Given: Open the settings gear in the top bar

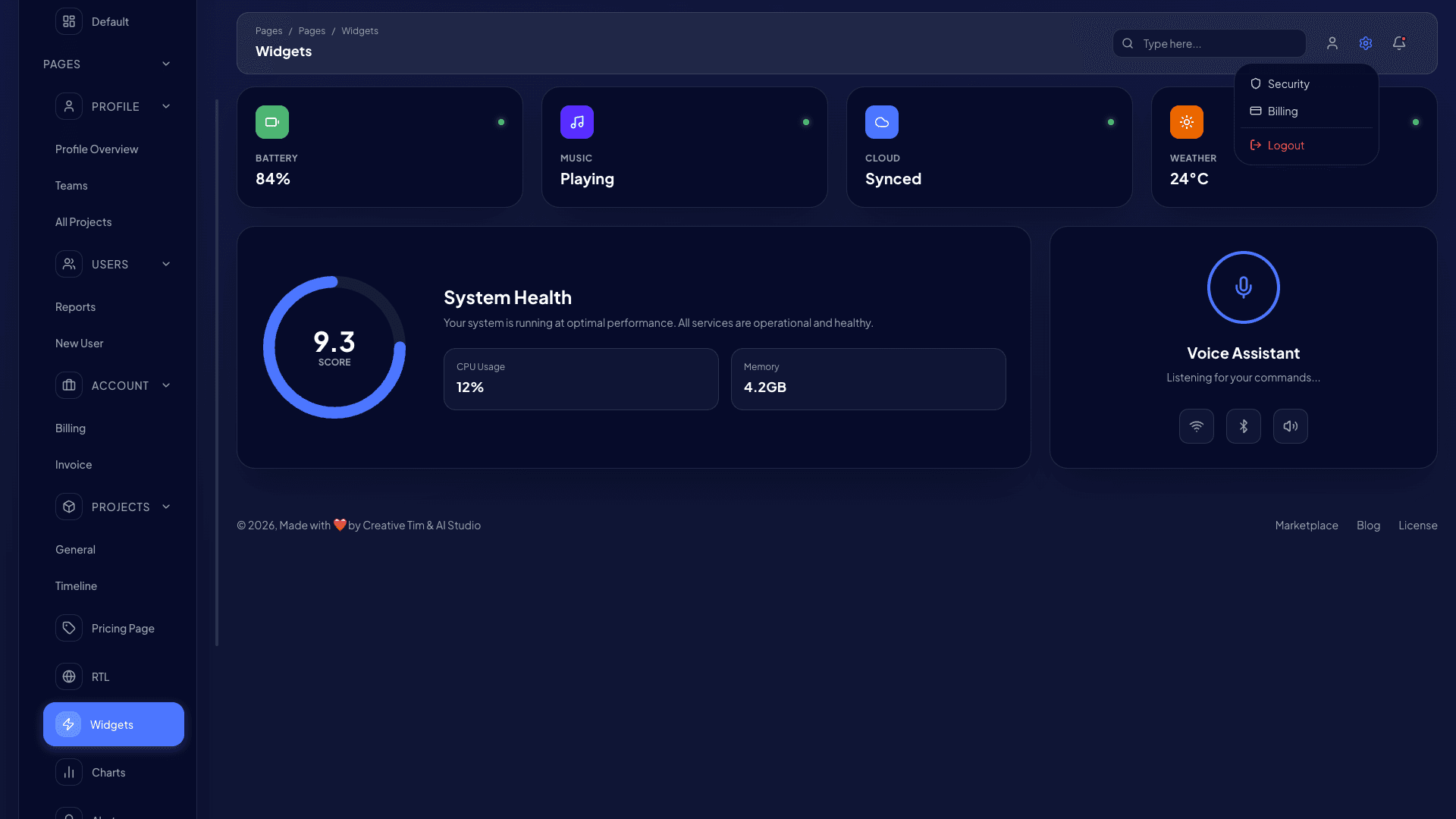Looking at the screenshot, I should point(1366,43).
